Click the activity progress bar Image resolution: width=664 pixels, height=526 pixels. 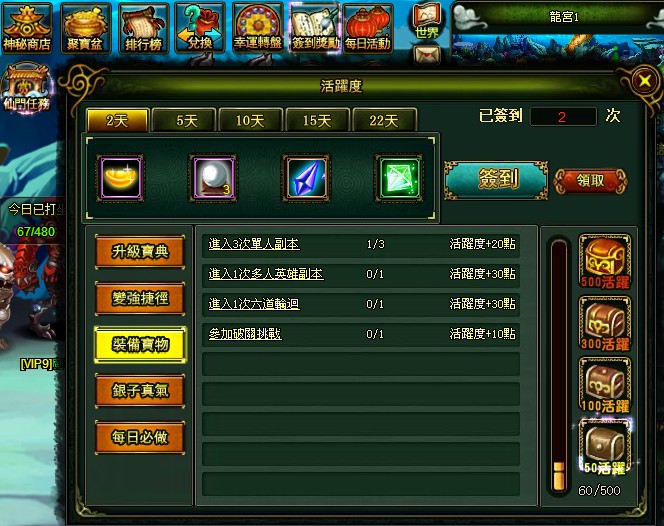coord(559,365)
